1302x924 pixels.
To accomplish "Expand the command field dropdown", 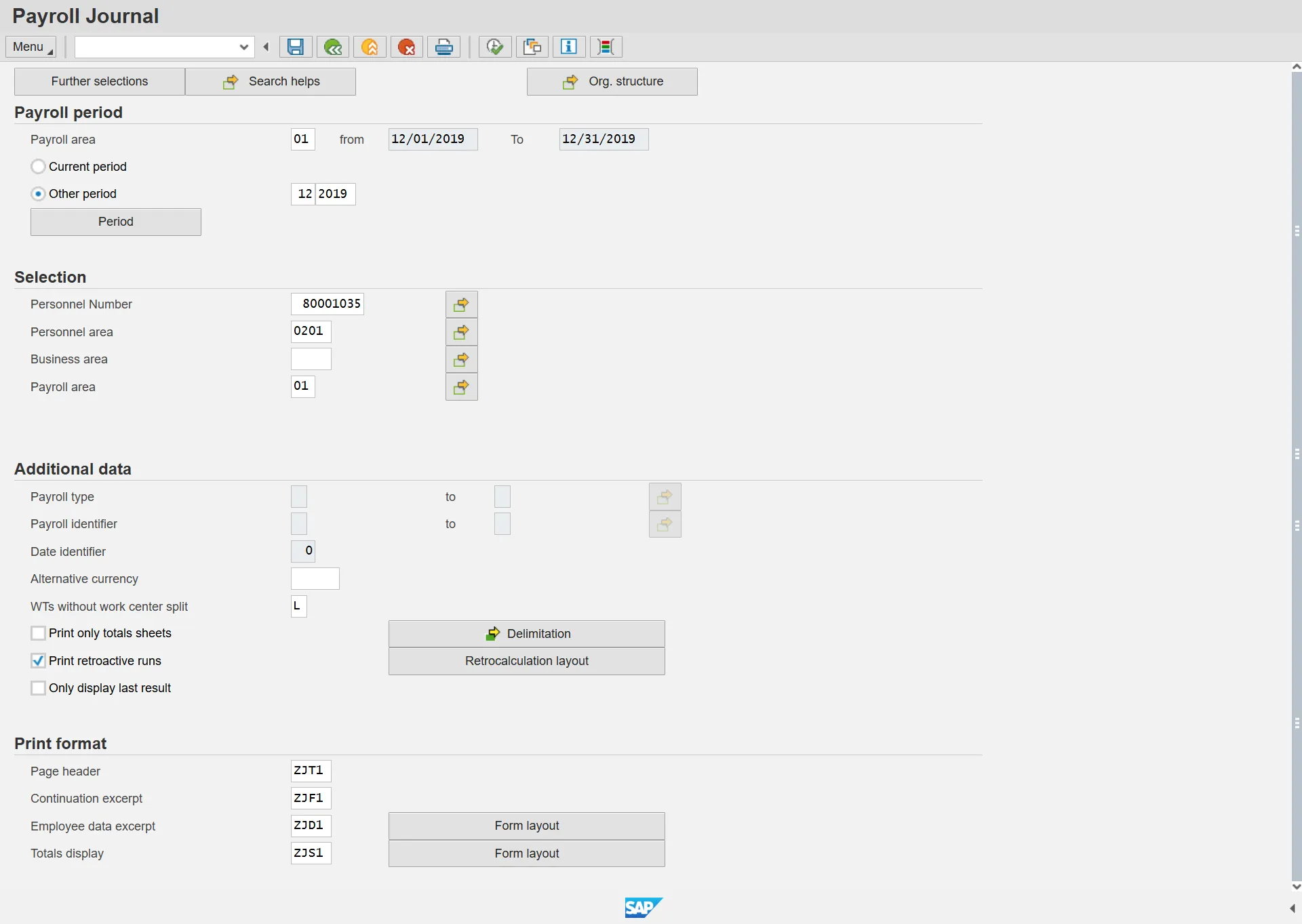I will [x=244, y=47].
